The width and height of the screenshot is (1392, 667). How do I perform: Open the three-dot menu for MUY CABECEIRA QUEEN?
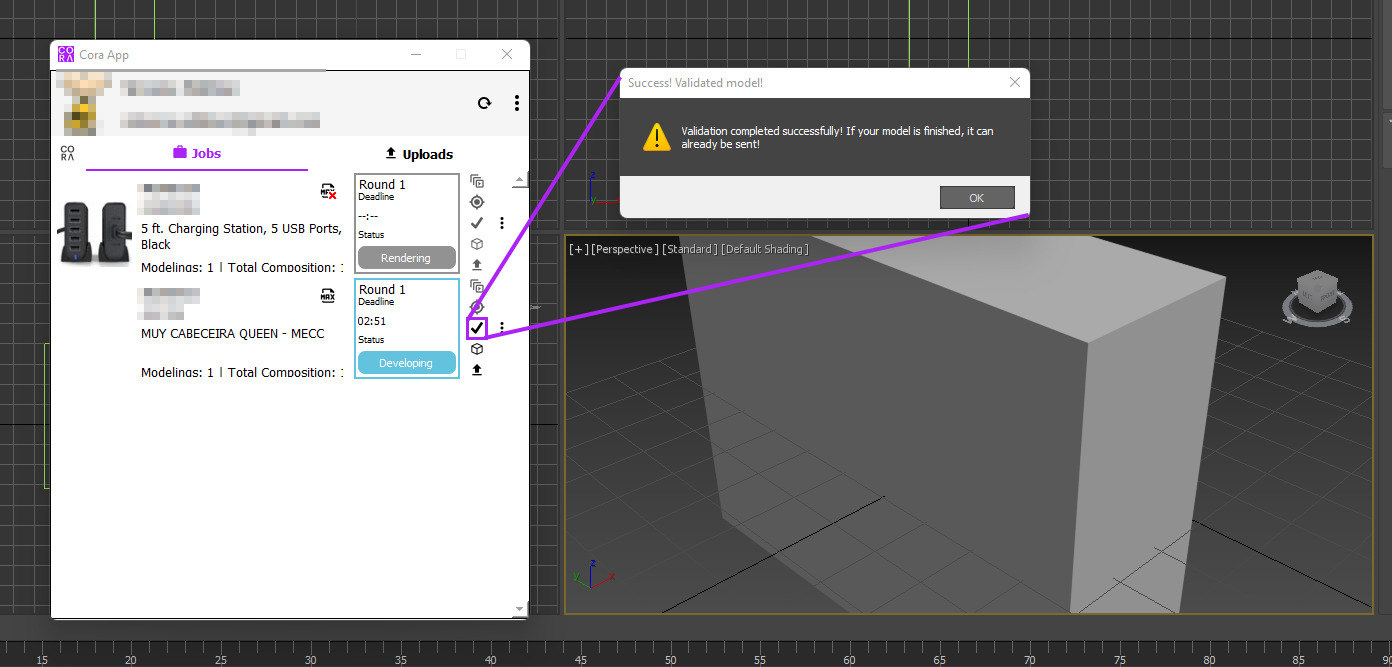pos(502,328)
